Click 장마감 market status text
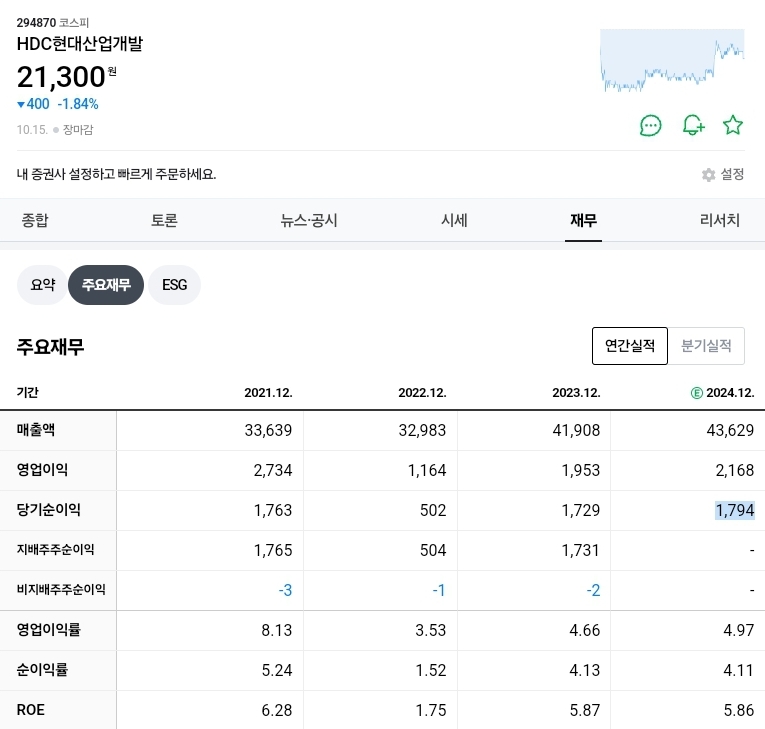This screenshot has height=729, width=765. coord(78,130)
